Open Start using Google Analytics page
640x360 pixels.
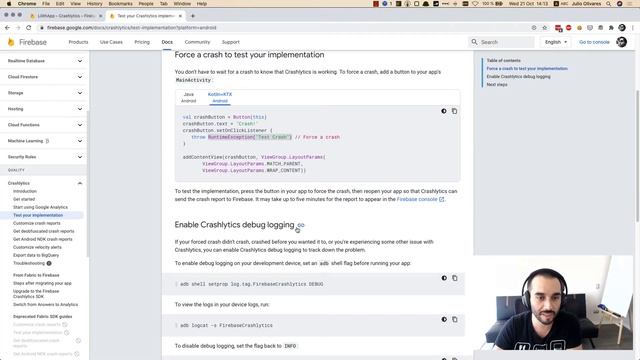click(x=40, y=207)
